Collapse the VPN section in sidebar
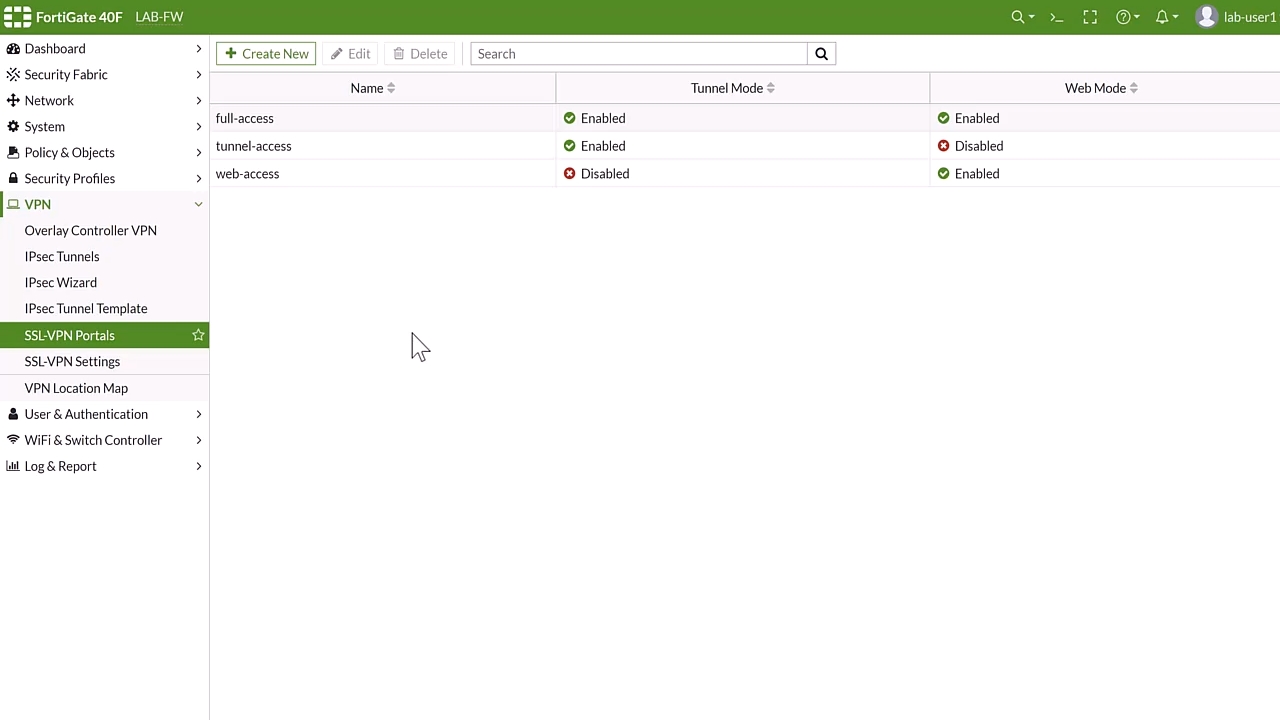Image resolution: width=1280 pixels, height=720 pixels. (x=198, y=204)
